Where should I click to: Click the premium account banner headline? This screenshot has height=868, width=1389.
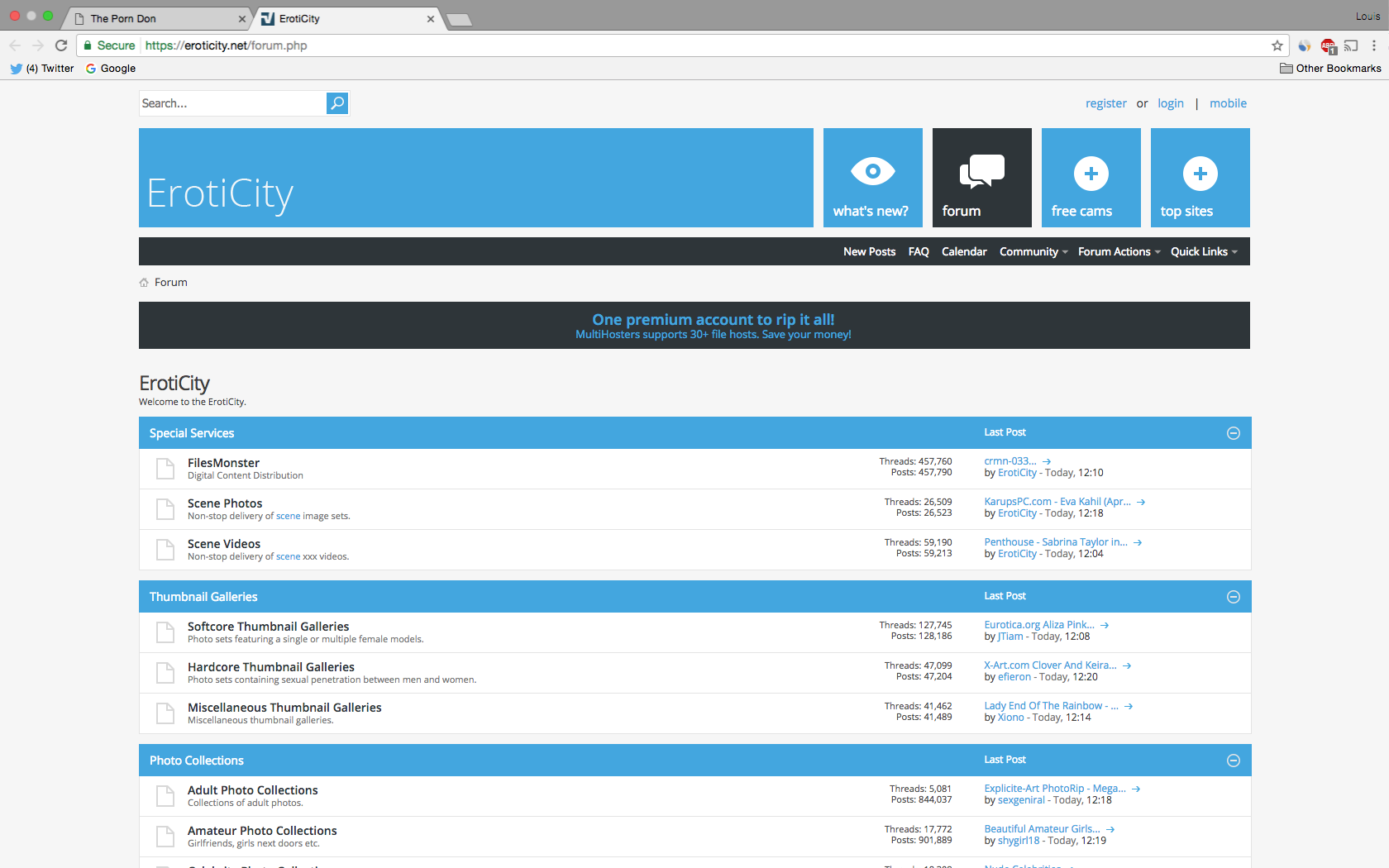coord(713,319)
